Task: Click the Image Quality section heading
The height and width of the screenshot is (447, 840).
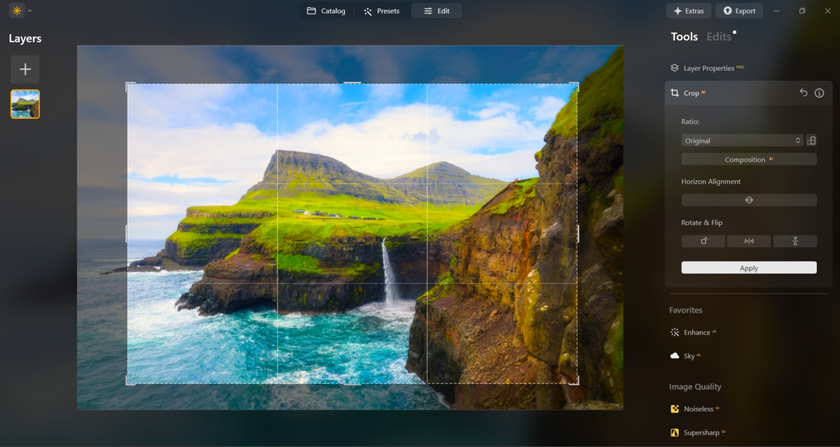Action: coord(695,386)
